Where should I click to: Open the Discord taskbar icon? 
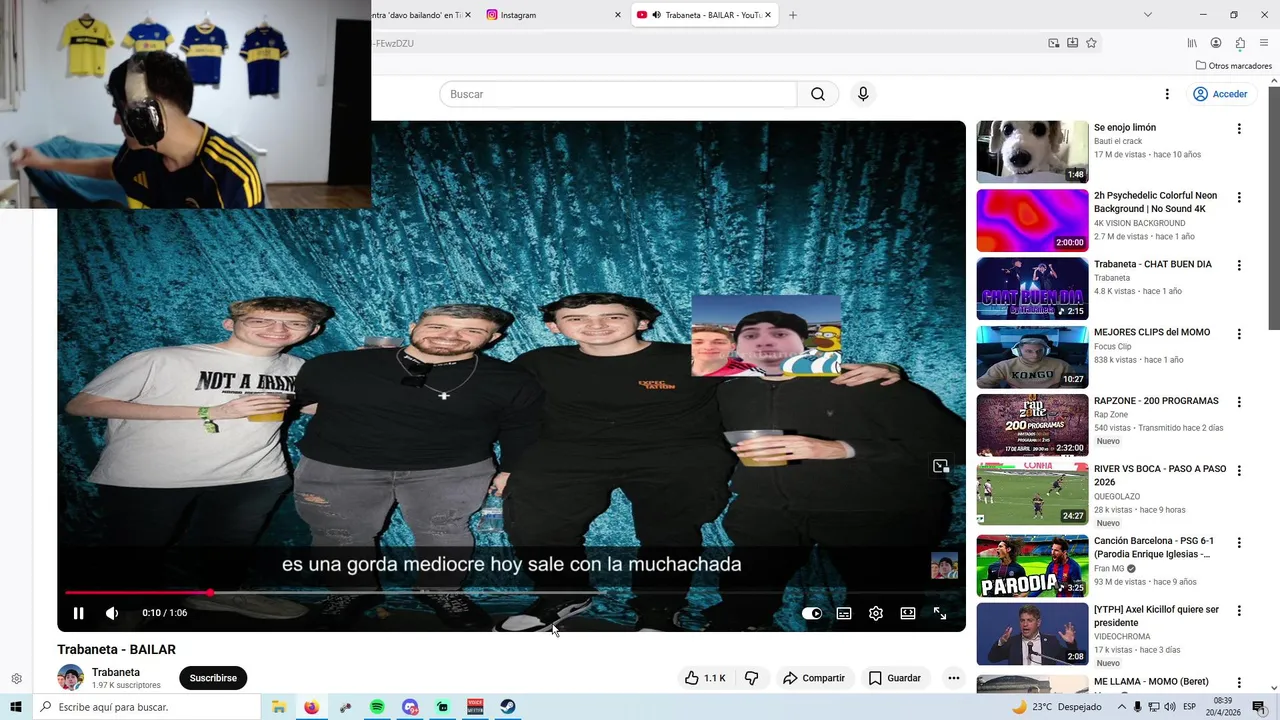[x=410, y=707]
